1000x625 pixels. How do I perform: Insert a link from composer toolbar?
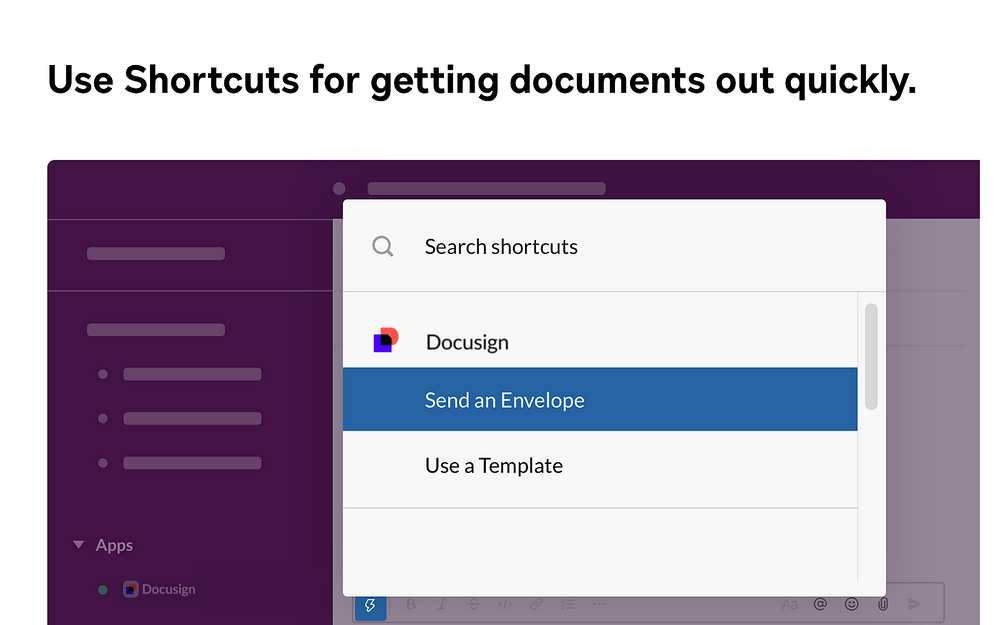[536, 604]
